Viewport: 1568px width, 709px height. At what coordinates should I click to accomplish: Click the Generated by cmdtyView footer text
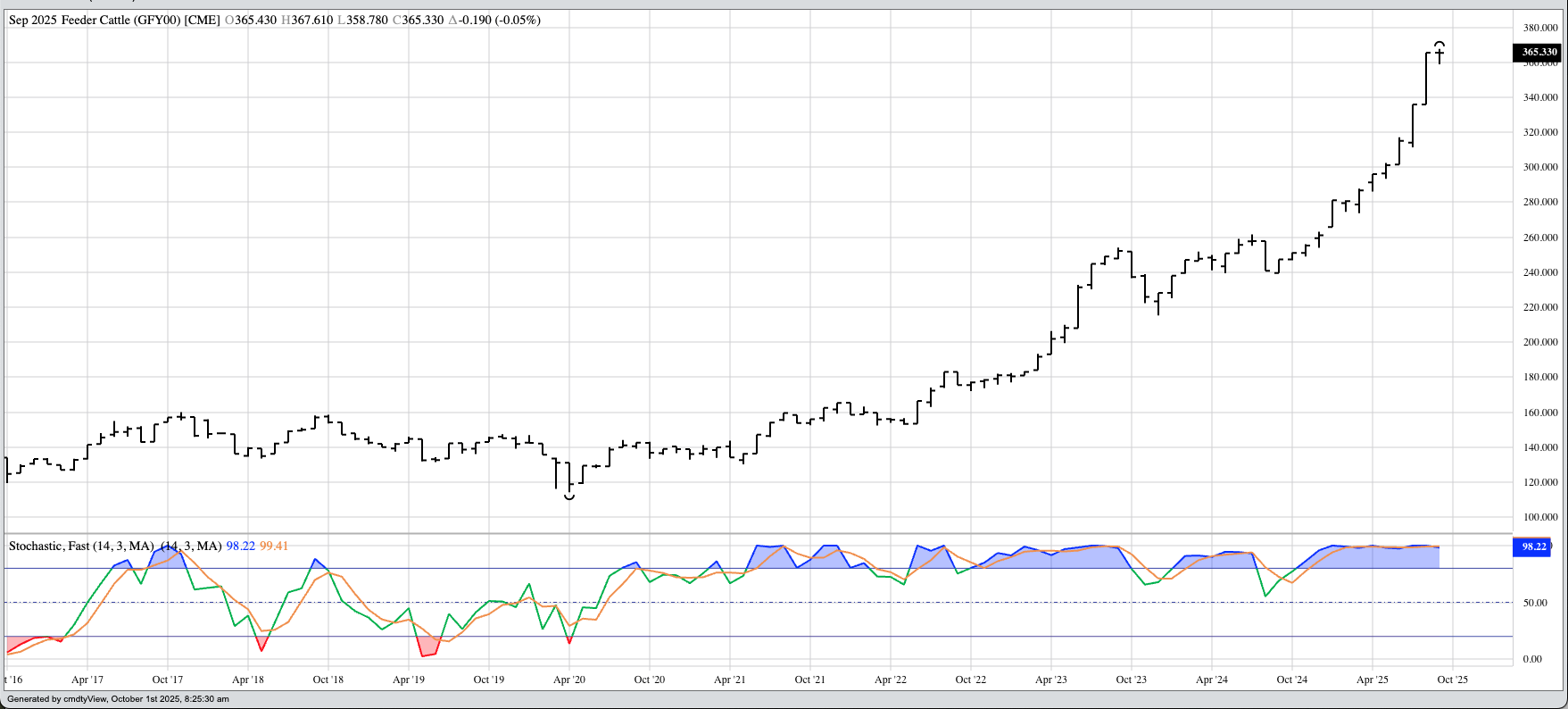118,699
